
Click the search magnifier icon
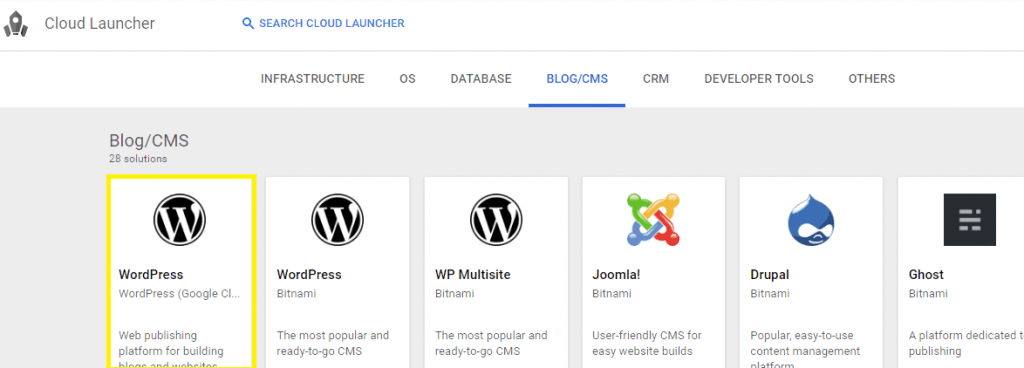pyautogui.click(x=248, y=23)
